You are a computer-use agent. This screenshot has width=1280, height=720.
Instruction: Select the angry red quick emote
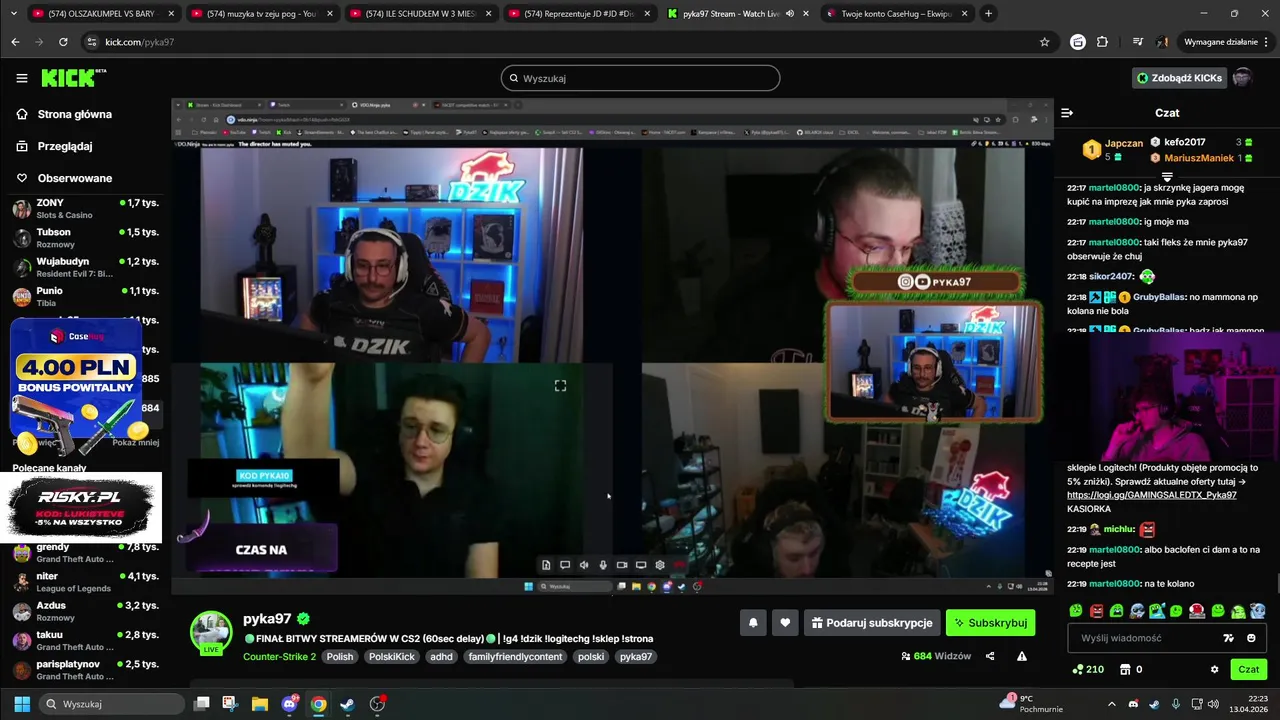coord(1097,611)
